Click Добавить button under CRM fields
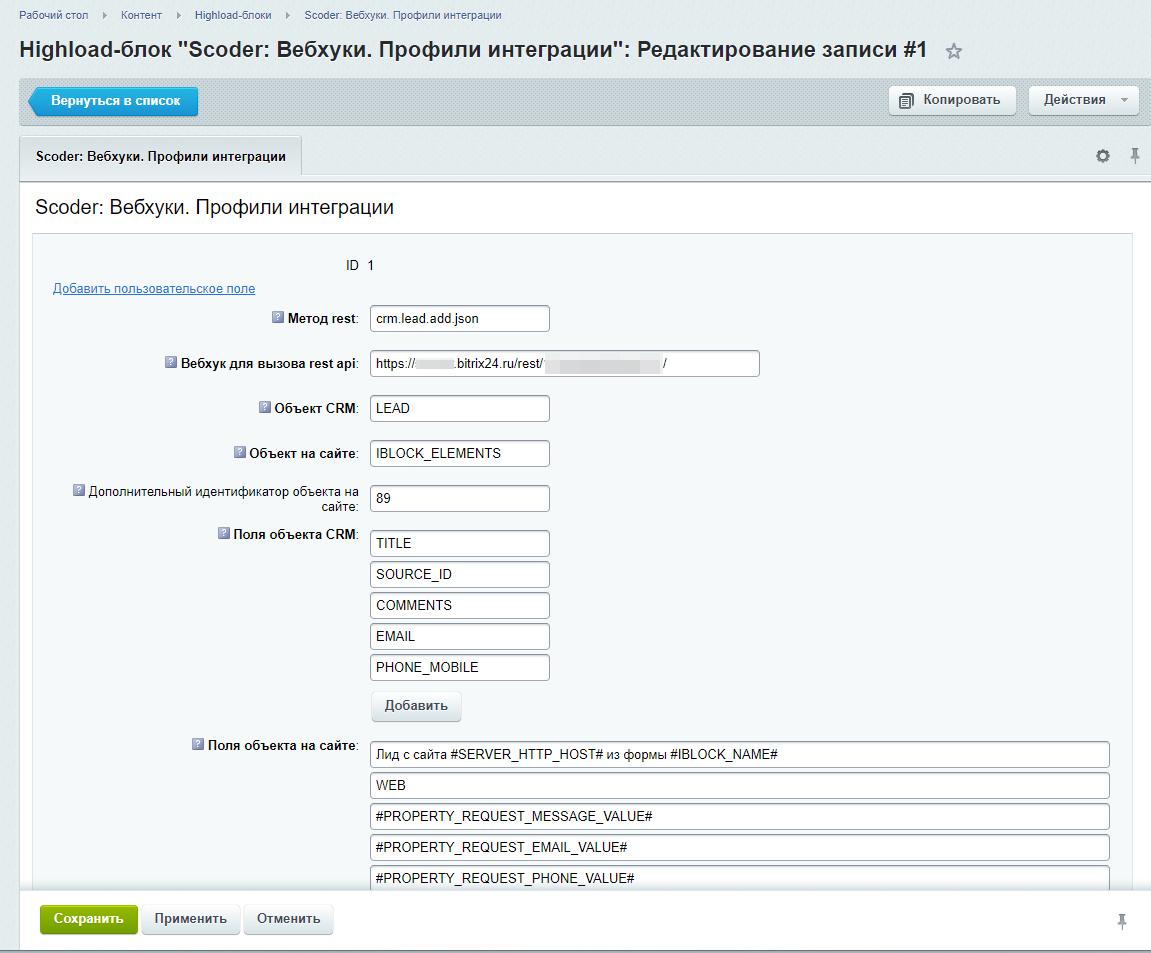1151x953 pixels. 416,706
